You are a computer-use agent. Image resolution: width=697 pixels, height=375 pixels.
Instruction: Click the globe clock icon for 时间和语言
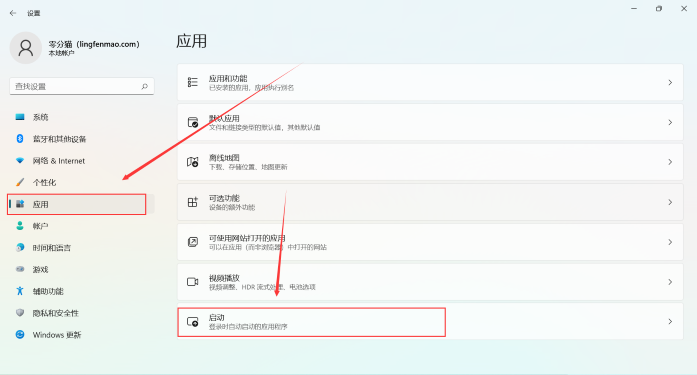[x=20, y=247]
